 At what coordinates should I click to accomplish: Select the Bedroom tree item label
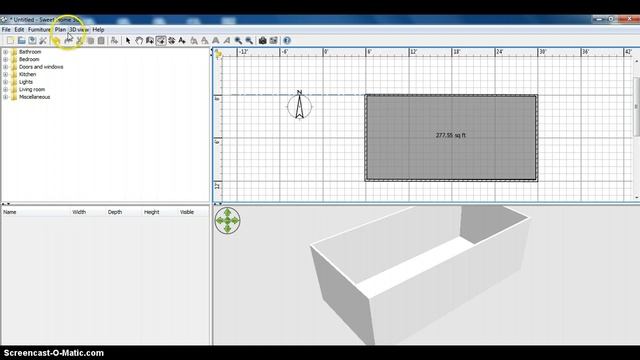[x=29, y=59]
